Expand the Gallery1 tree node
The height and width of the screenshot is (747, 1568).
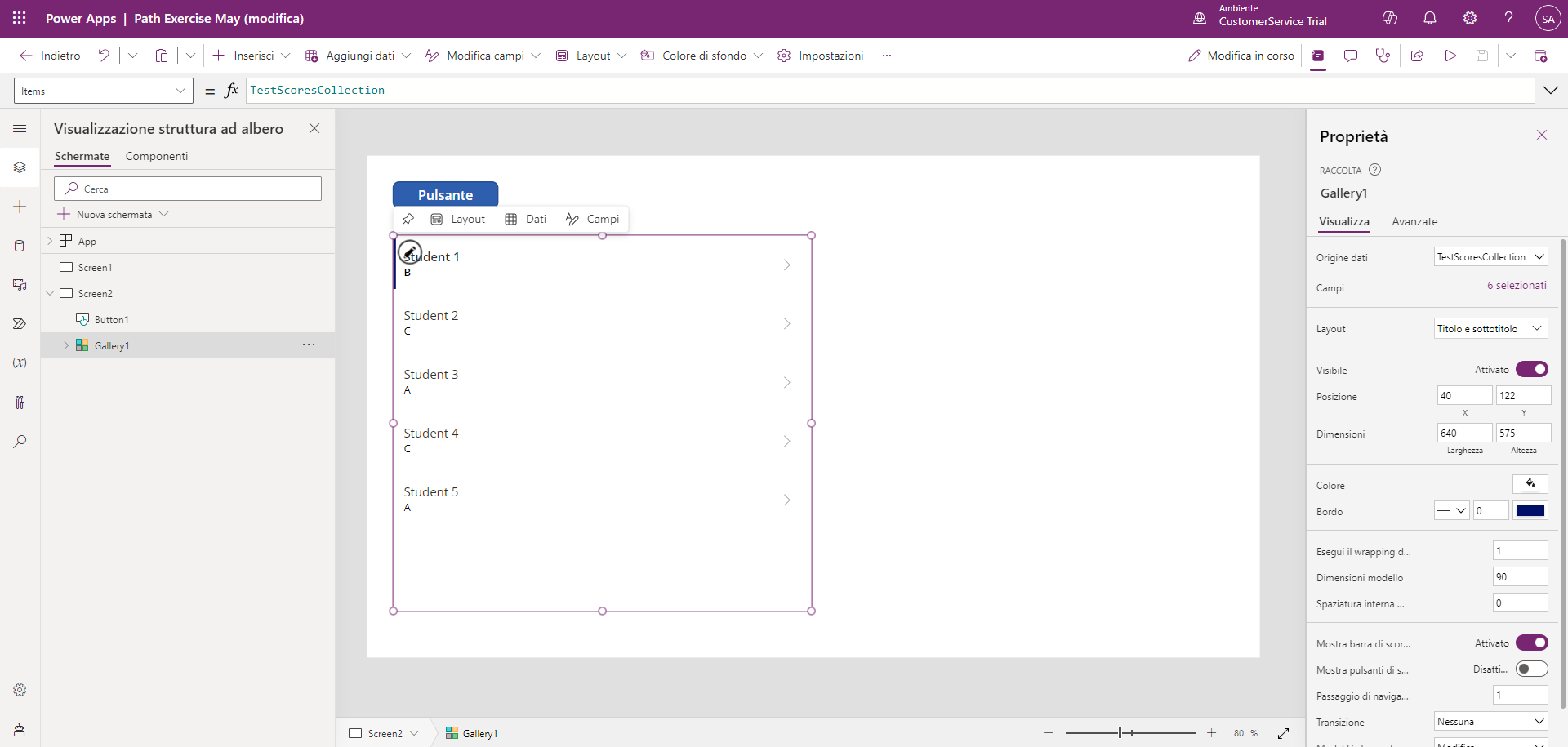coord(66,345)
